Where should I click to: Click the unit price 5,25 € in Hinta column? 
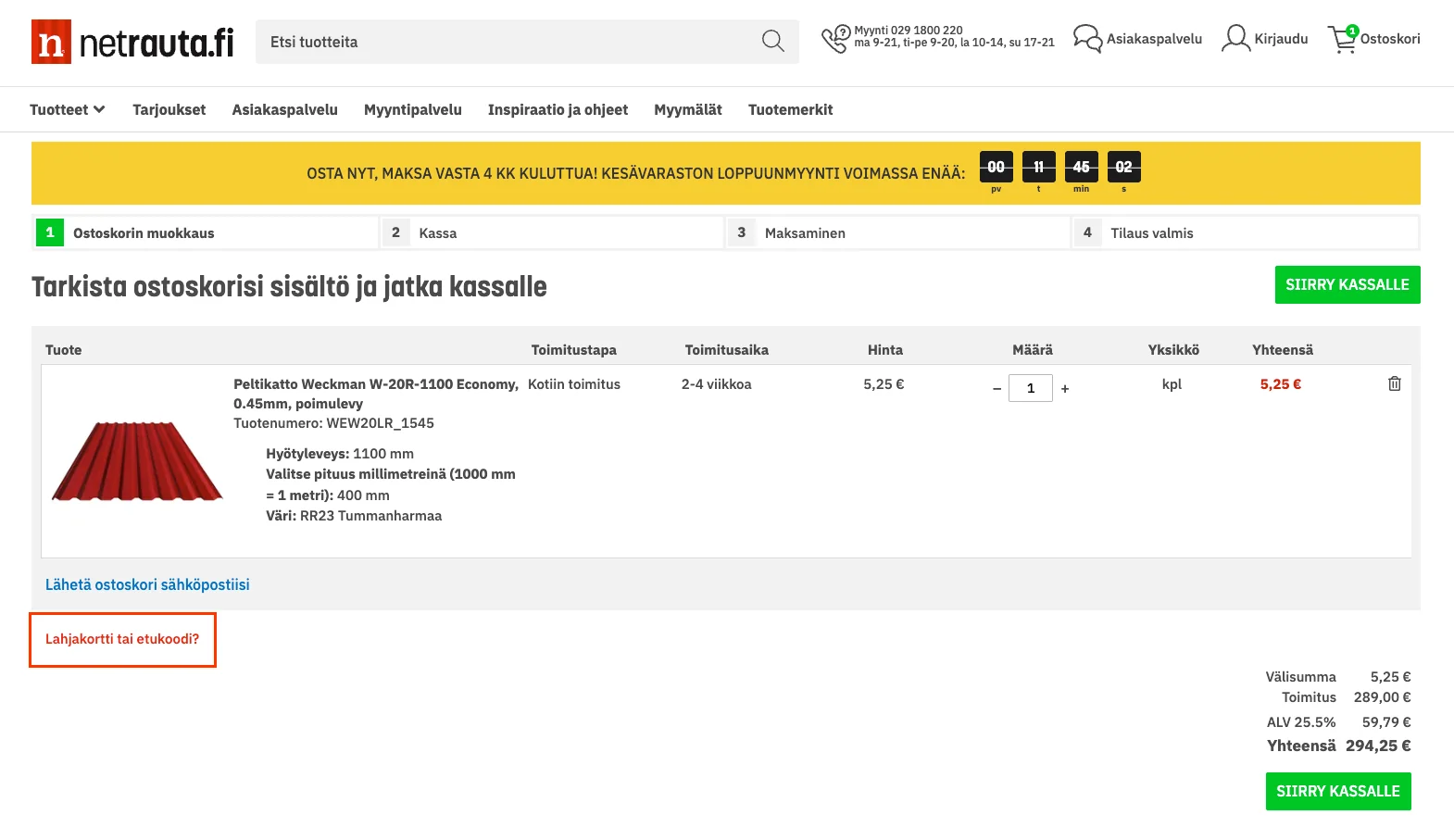pyautogui.click(x=884, y=384)
